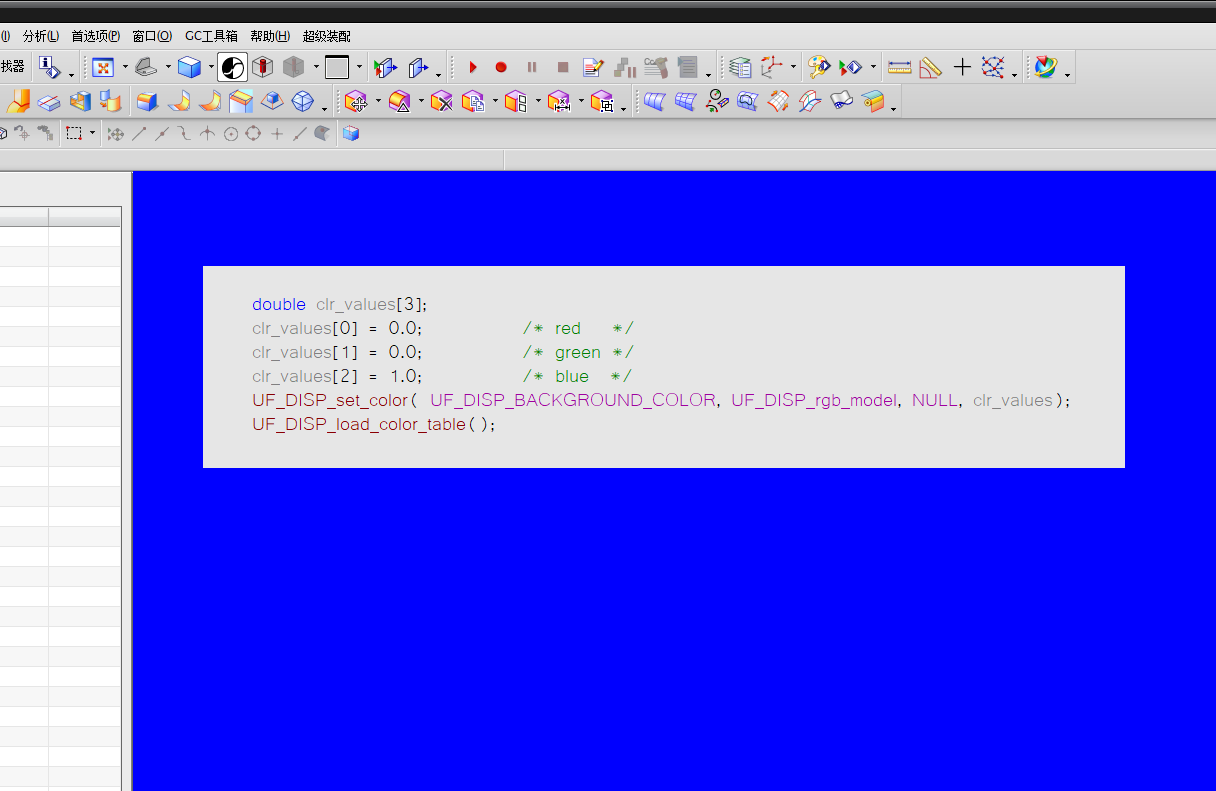Expand the WCS orientation dropdown arrow
The height and width of the screenshot is (791, 1216).
pyautogui.click(x=793, y=68)
